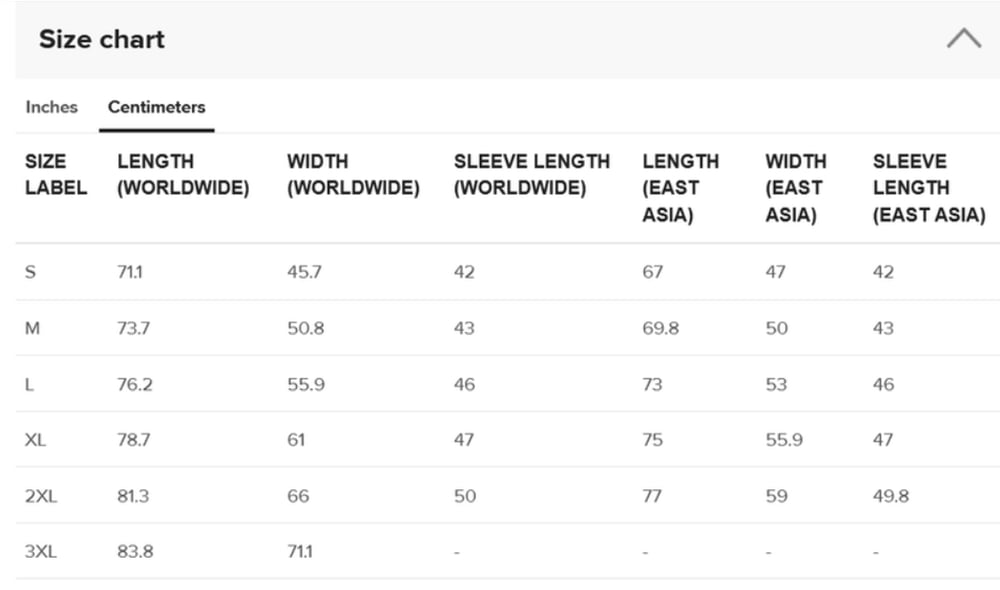1000x590 pixels.
Task: Switch to the Inches tab
Action: point(52,107)
